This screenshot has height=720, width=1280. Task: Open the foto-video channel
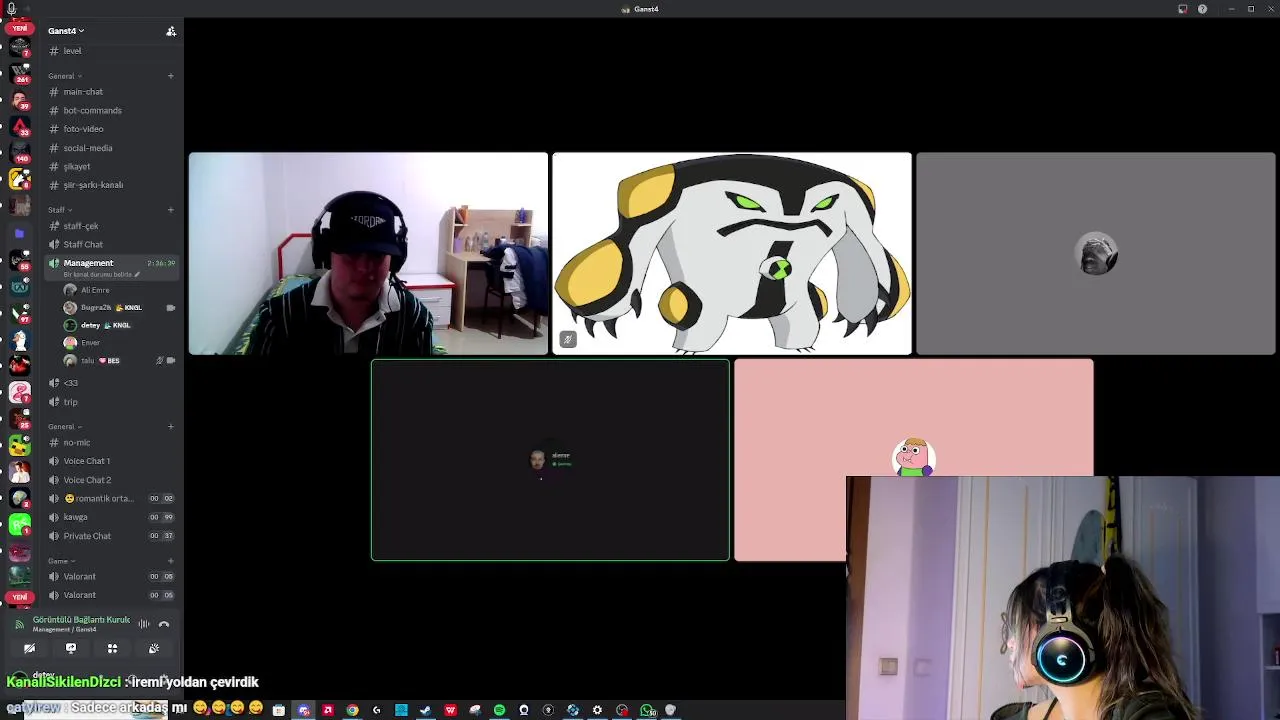click(x=112, y=129)
